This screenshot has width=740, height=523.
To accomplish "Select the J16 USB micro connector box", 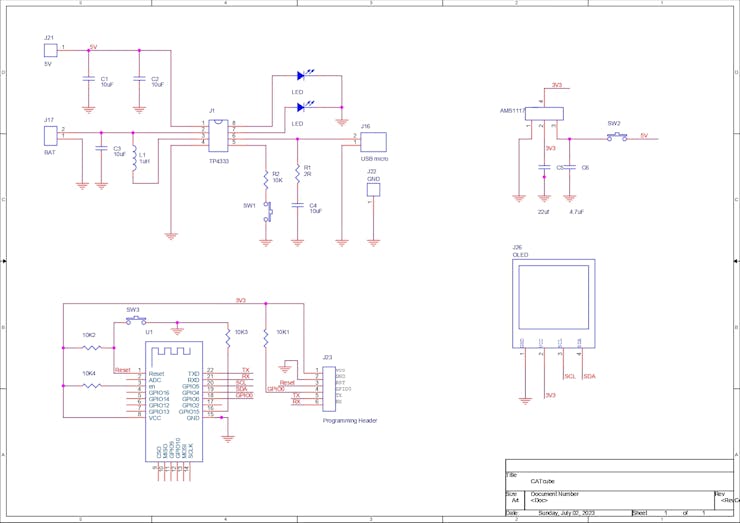I will [x=373, y=142].
